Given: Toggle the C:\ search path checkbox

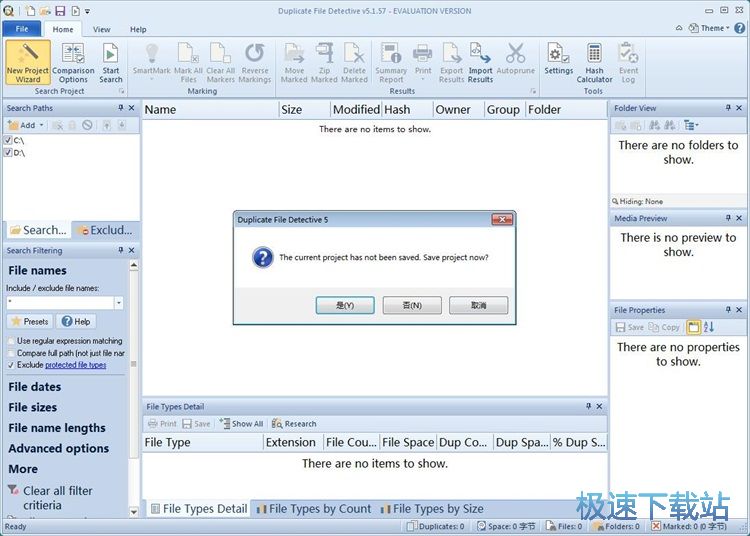Looking at the screenshot, I should click(8, 140).
